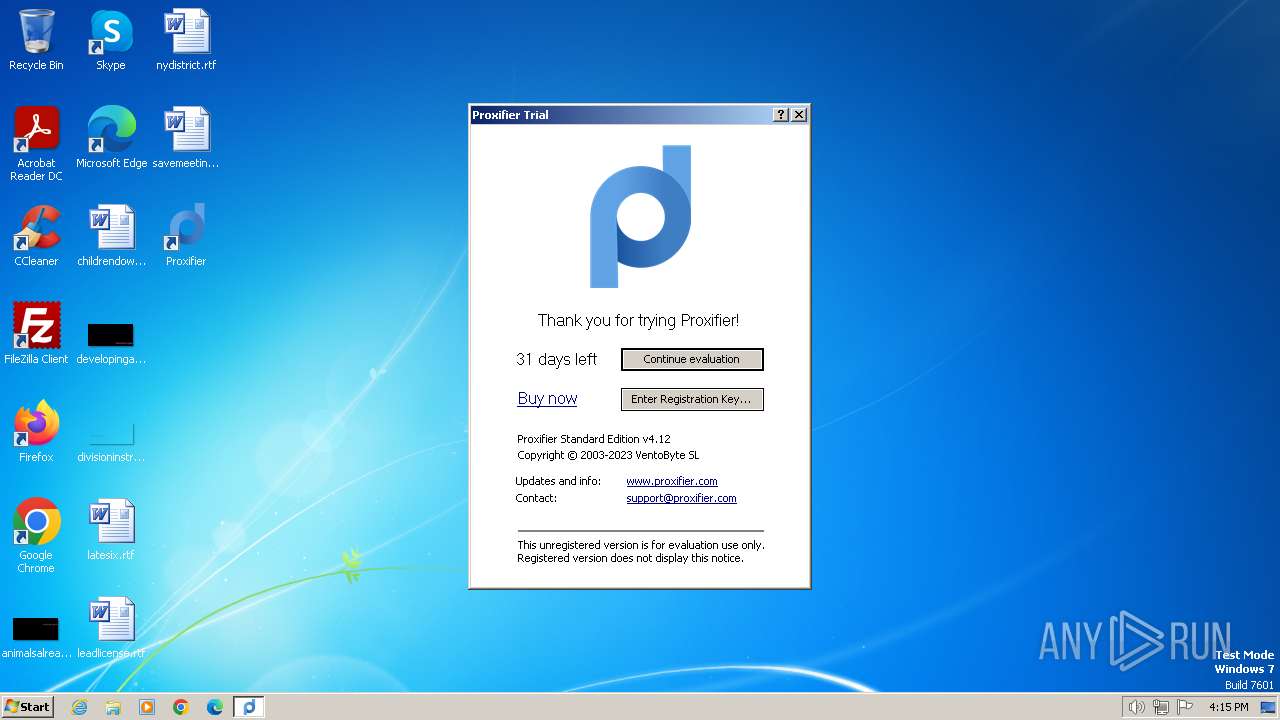Open the volume speaker tray icon
The width and height of the screenshot is (1280, 720).
(x=1136, y=707)
